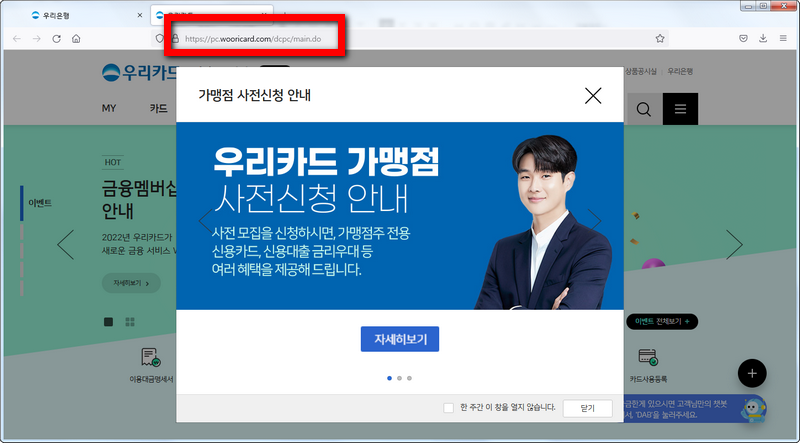This screenshot has width=800, height=443.
Task: Go to previous main banner slide
Action: [66, 244]
